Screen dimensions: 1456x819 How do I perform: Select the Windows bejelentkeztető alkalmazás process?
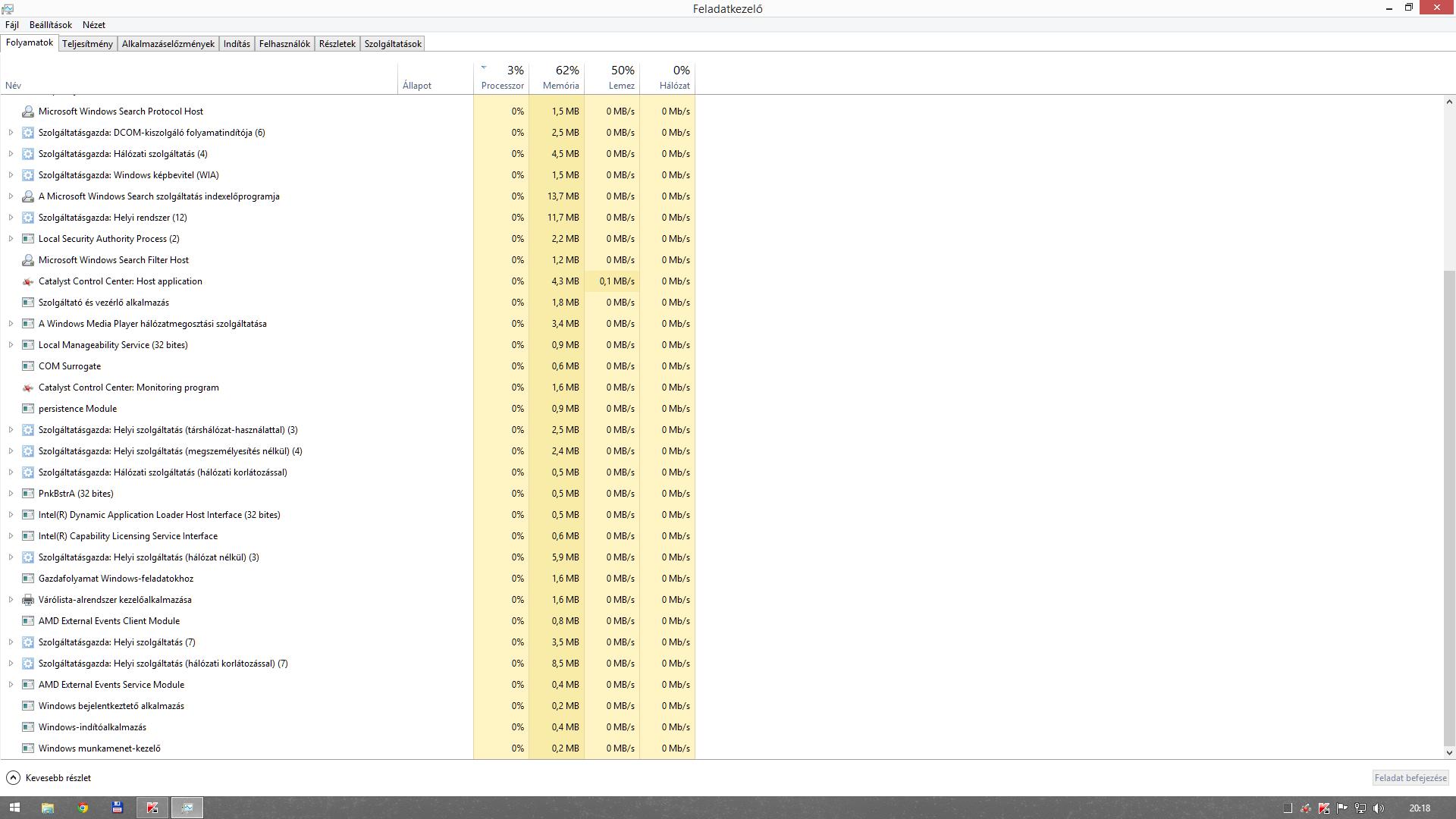tap(347, 706)
